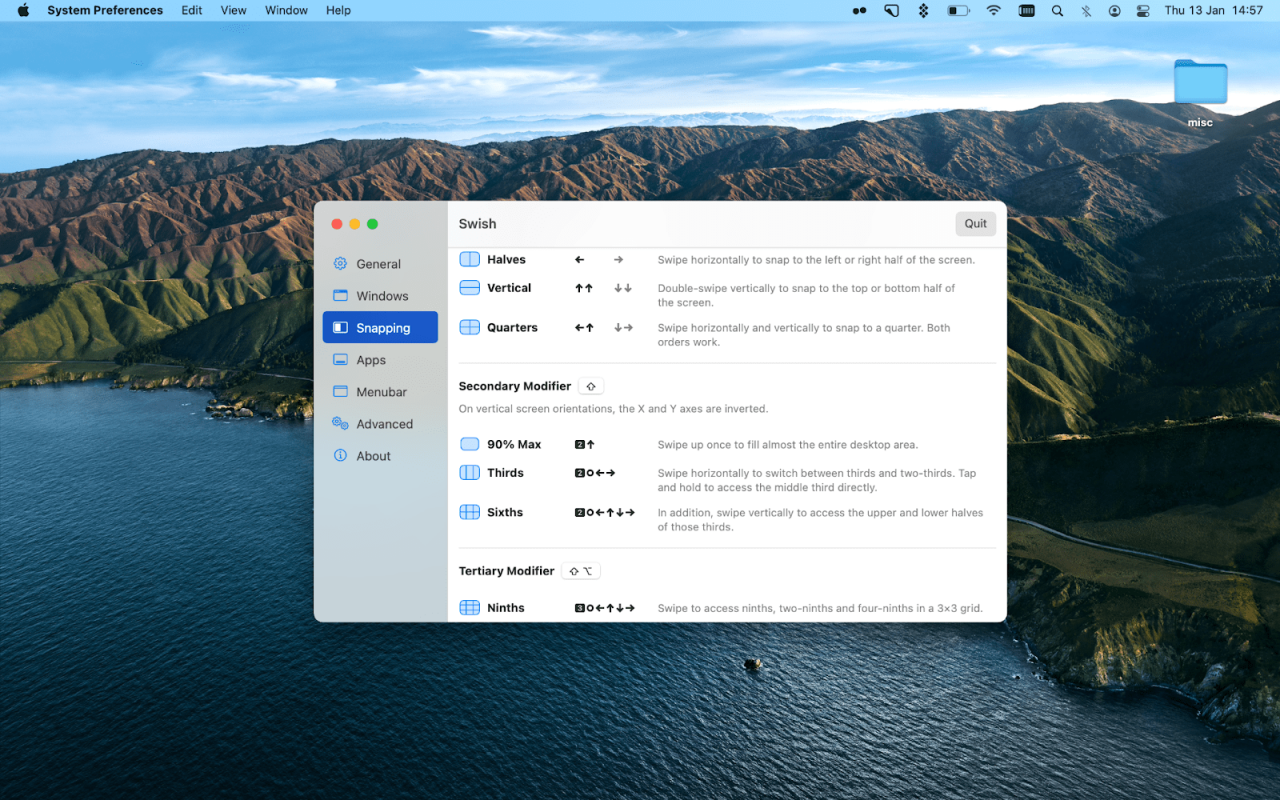1280x800 pixels.
Task: Select the Apps sidebar item
Action: [x=370, y=360]
